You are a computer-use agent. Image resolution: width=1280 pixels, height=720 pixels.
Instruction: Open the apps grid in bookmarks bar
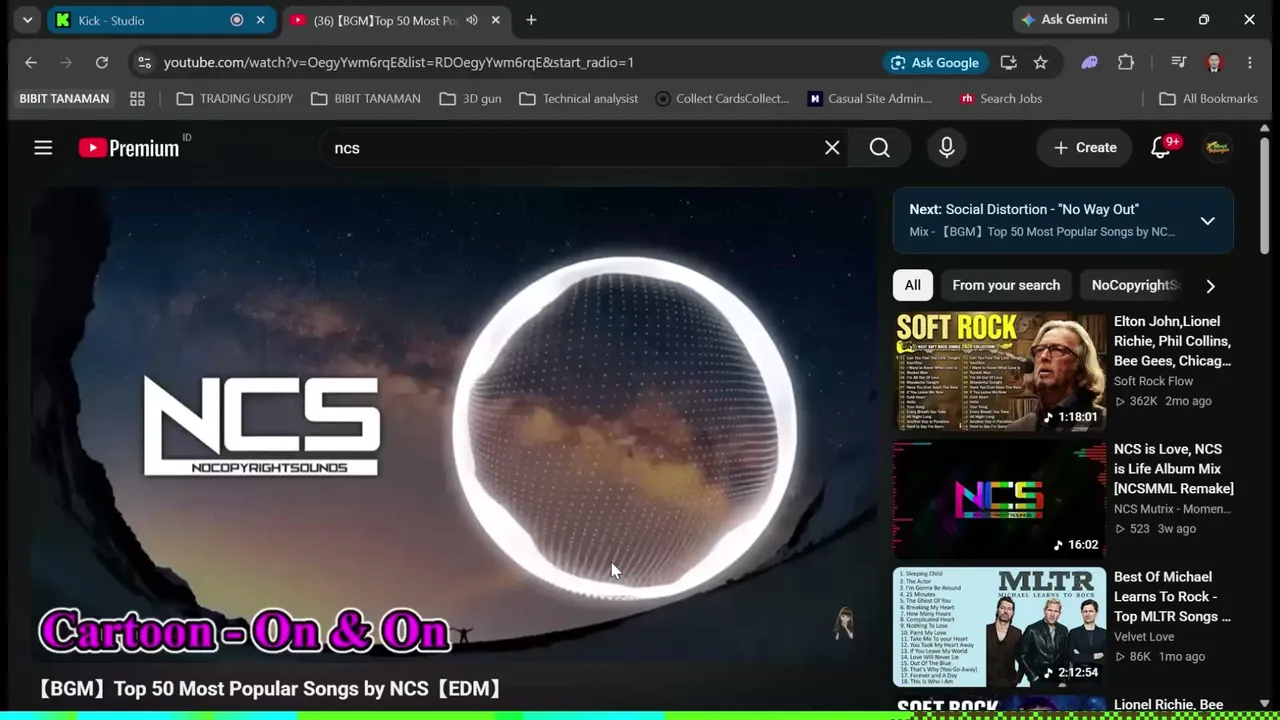(137, 99)
